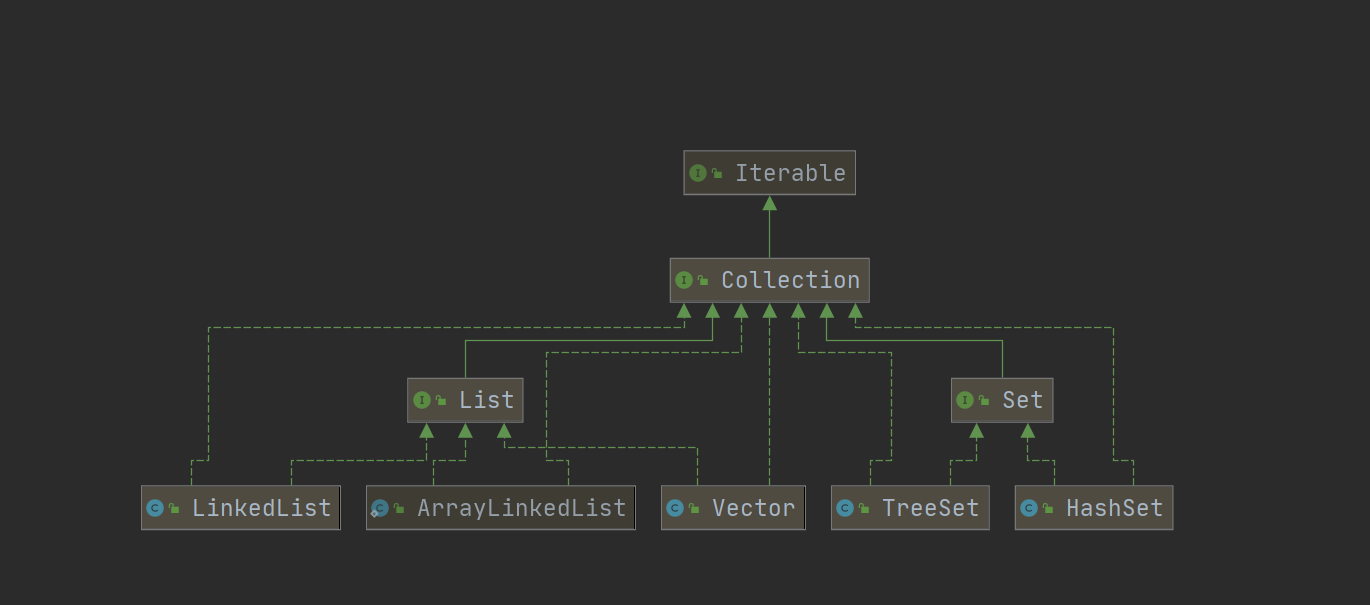1370x605 pixels.
Task: Select the Iterable node label
Action: (790, 173)
